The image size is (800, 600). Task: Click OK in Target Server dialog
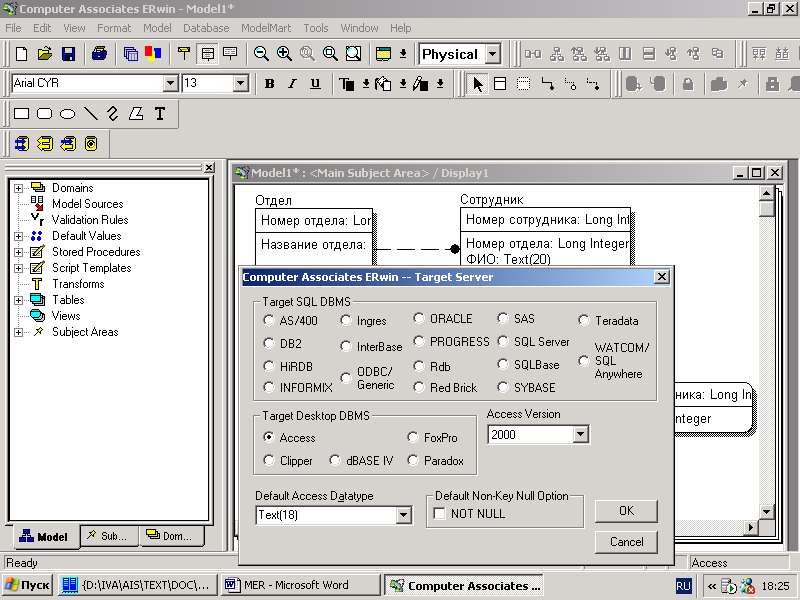(x=626, y=511)
